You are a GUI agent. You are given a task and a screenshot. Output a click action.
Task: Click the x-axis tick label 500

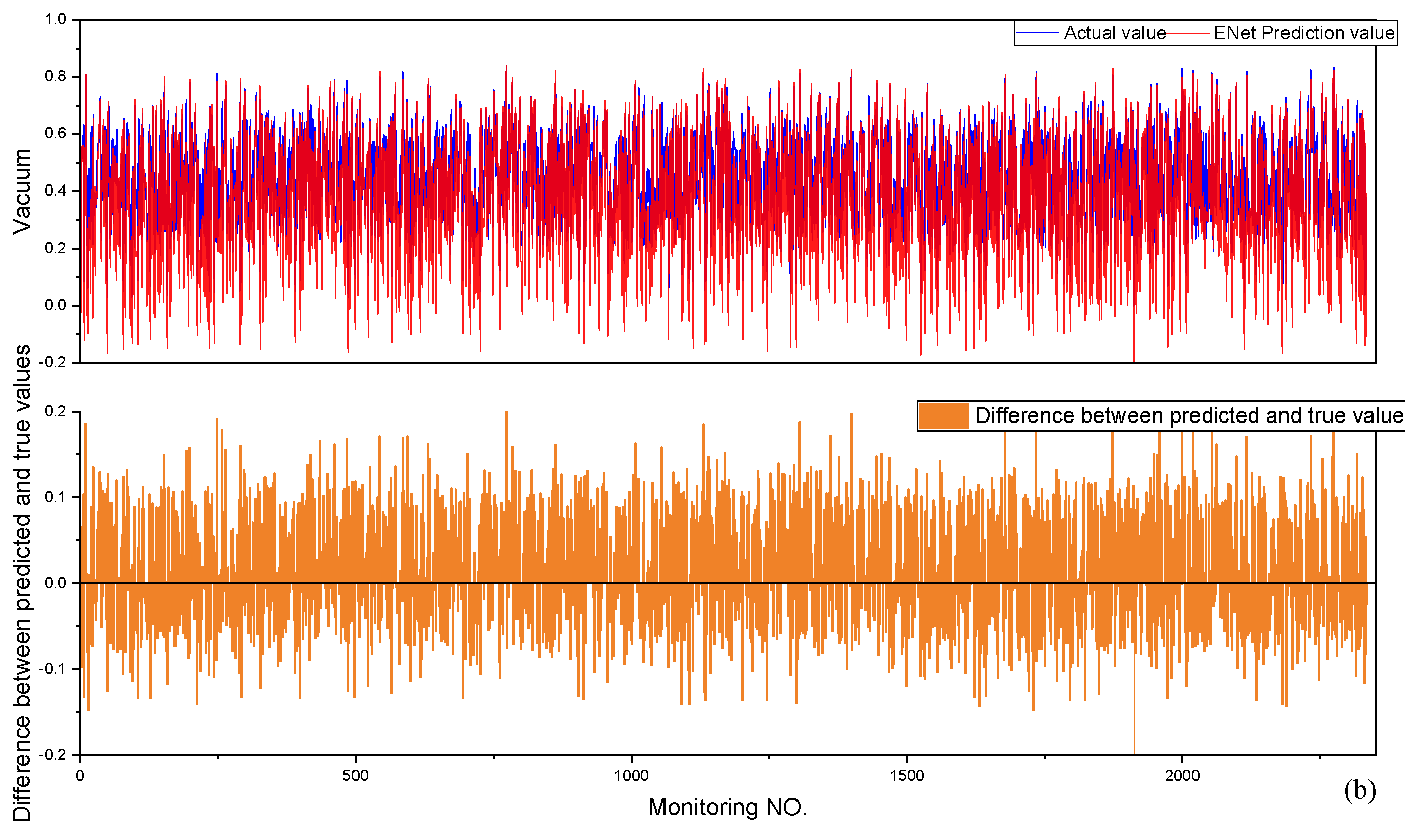(x=355, y=776)
